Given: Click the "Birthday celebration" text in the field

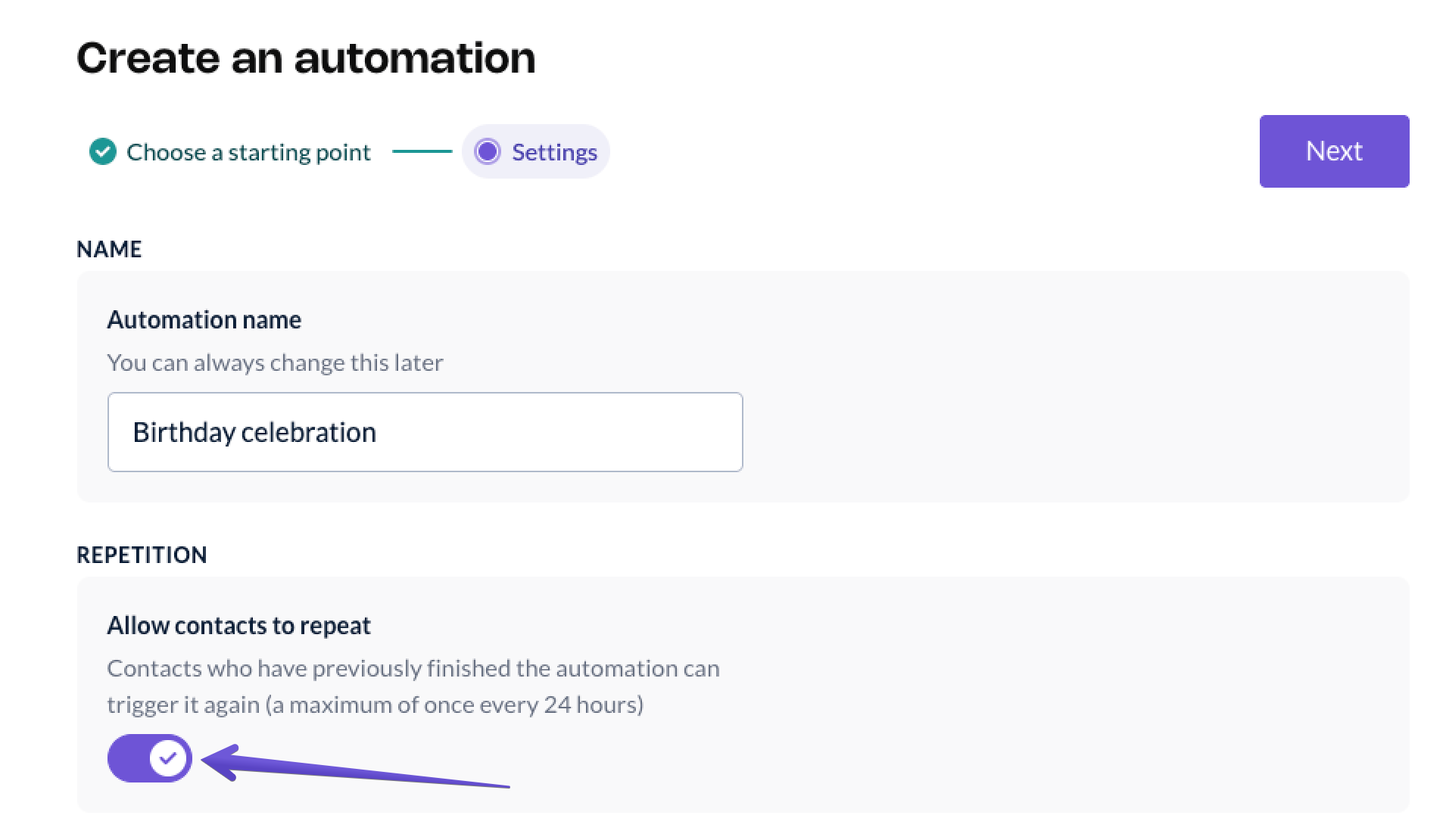Looking at the screenshot, I should [x=254, y=432].
